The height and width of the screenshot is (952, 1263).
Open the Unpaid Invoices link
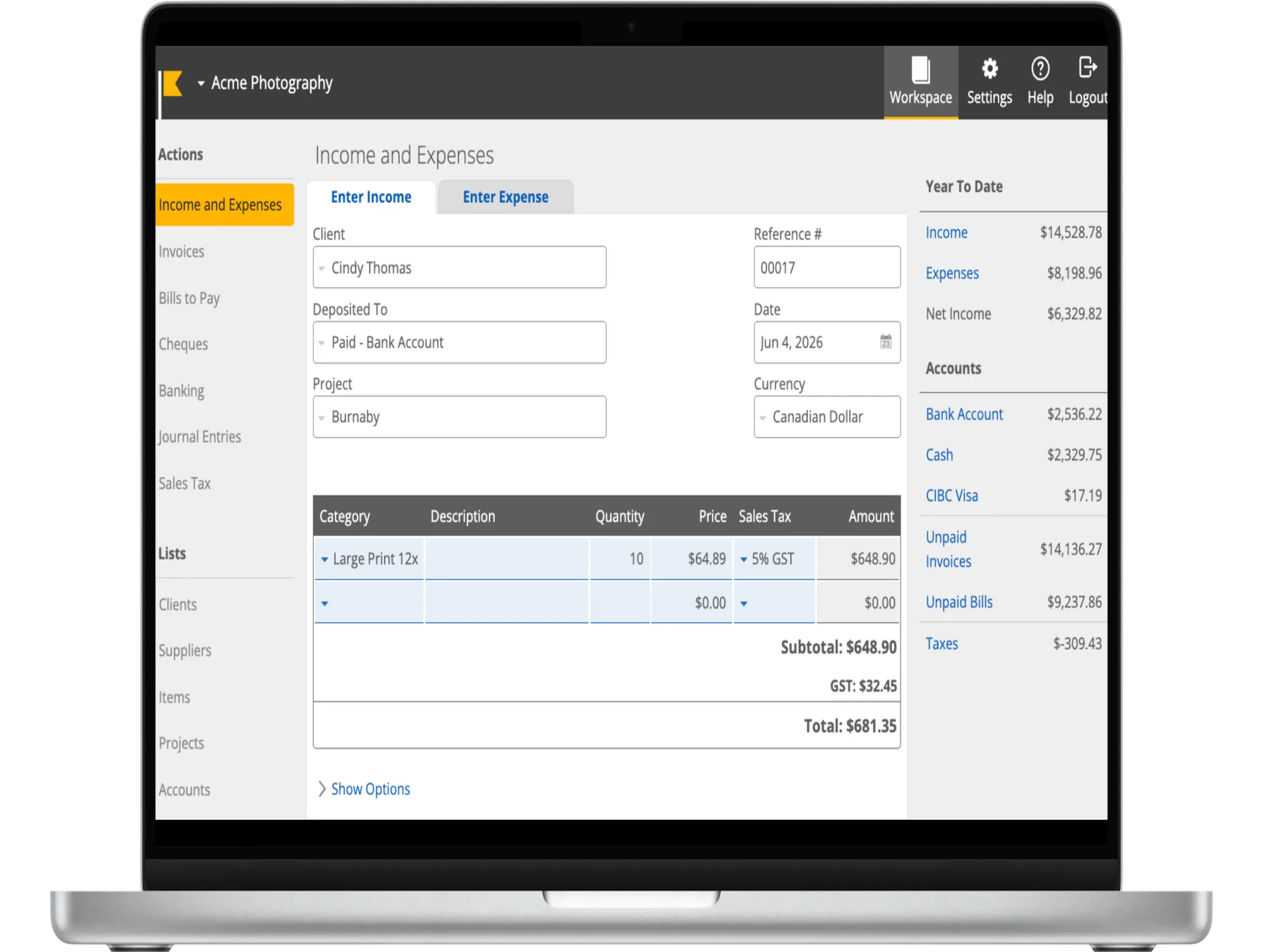click(948, 550)
